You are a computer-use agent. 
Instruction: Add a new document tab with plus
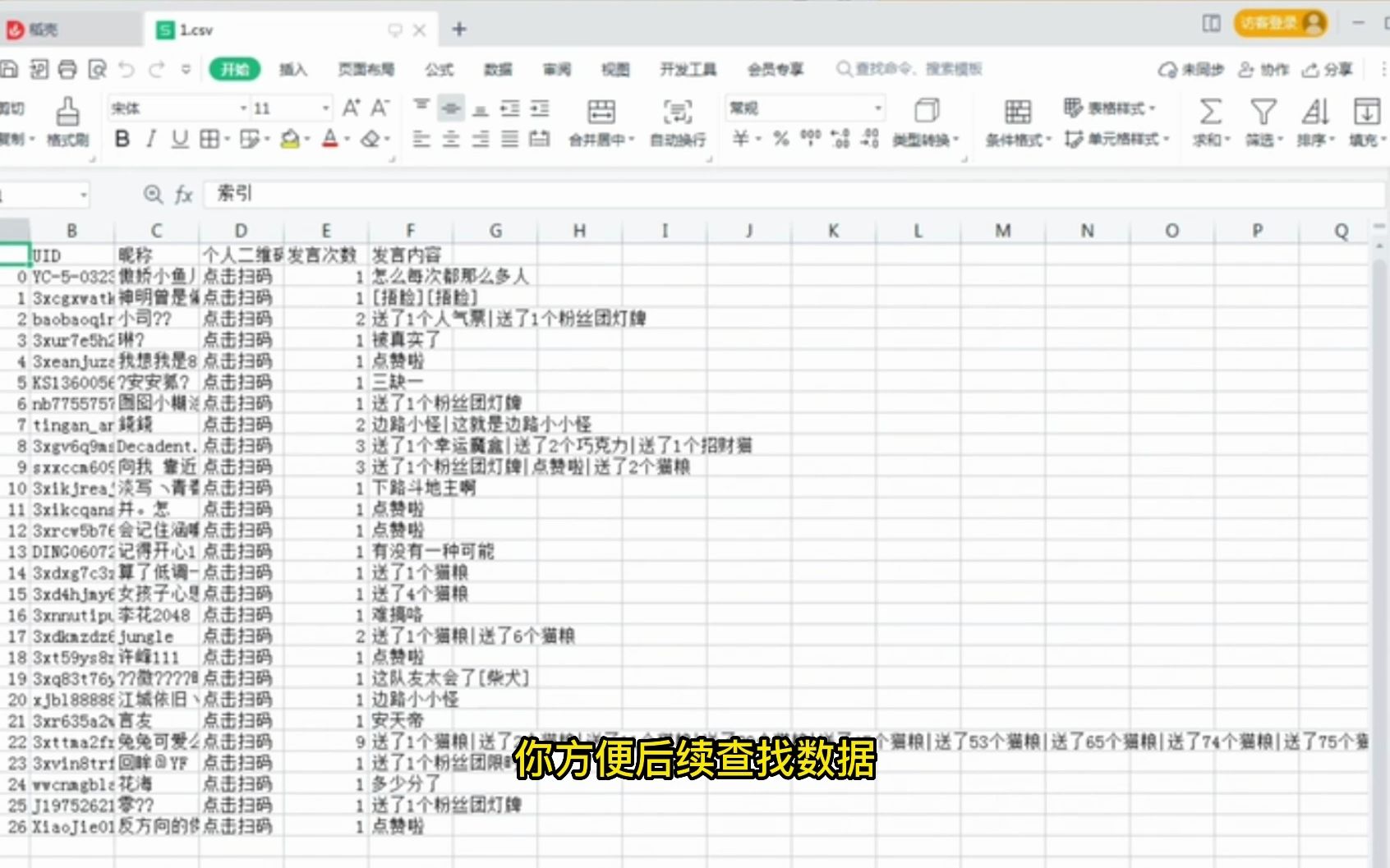pos(459,30)
